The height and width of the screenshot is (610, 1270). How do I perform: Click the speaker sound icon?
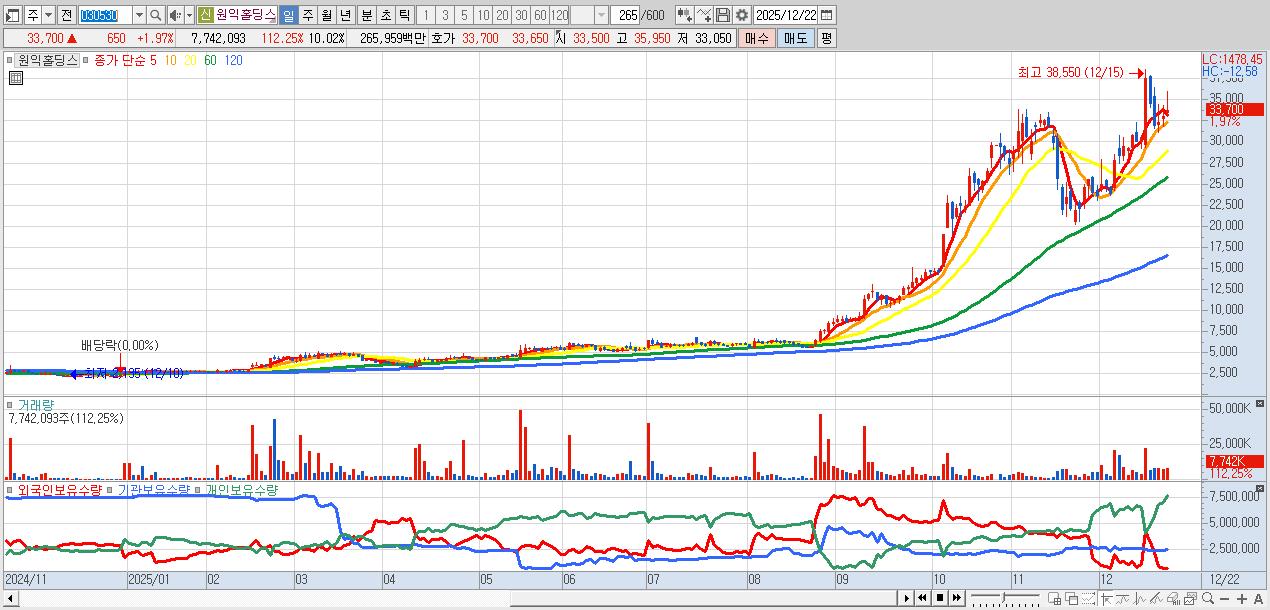point(175,15)
